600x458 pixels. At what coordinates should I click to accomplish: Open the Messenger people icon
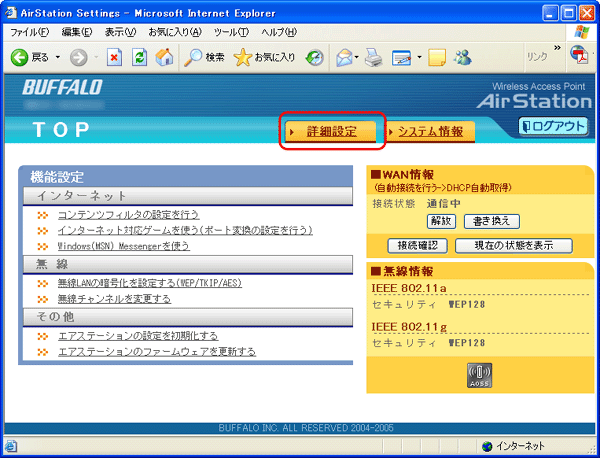pyautogui.click(x=463, y=57)
